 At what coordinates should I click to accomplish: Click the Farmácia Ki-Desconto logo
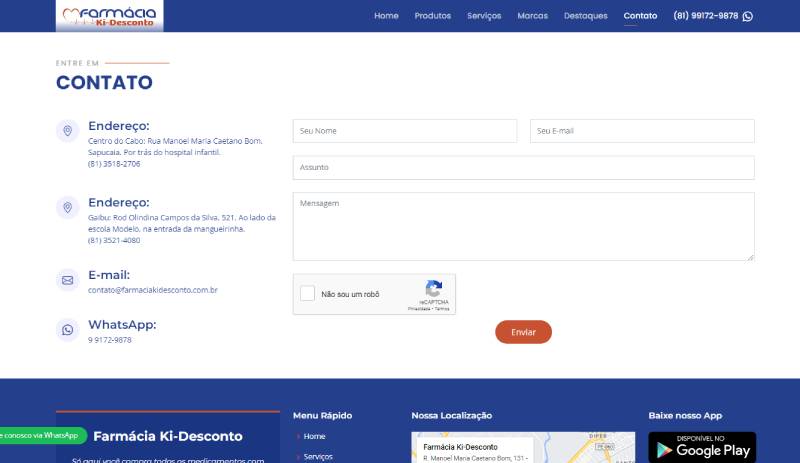click(x=109, y=16)
